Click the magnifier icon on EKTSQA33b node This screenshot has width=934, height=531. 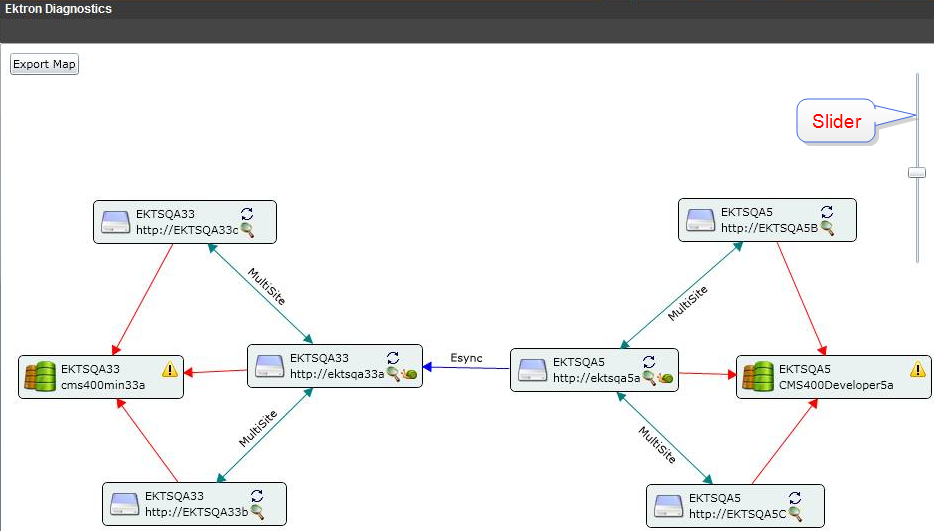[257, 512]
